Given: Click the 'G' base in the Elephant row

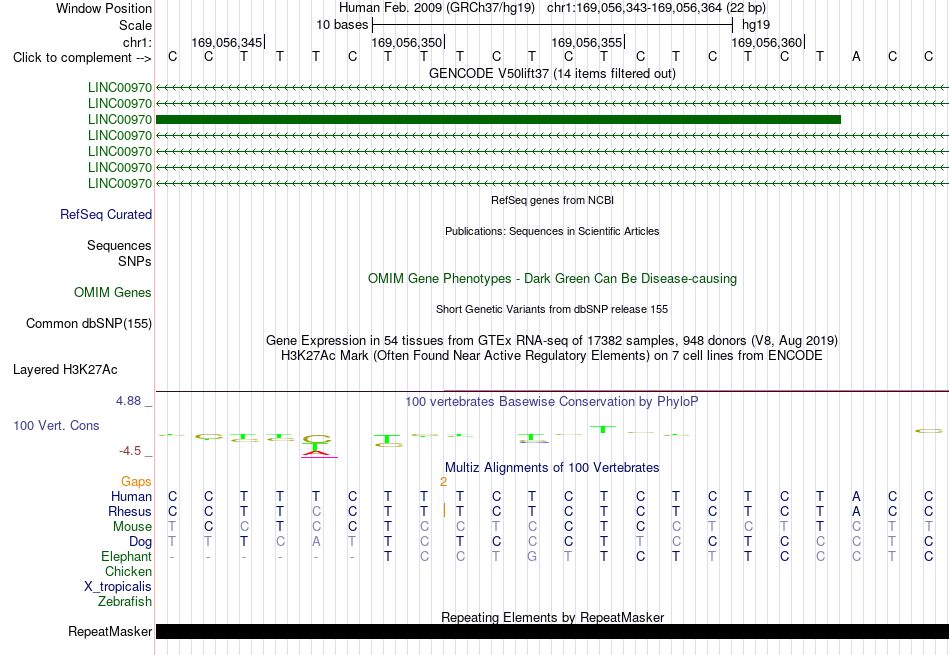Looking at the screenshot, I should (532, 556).
